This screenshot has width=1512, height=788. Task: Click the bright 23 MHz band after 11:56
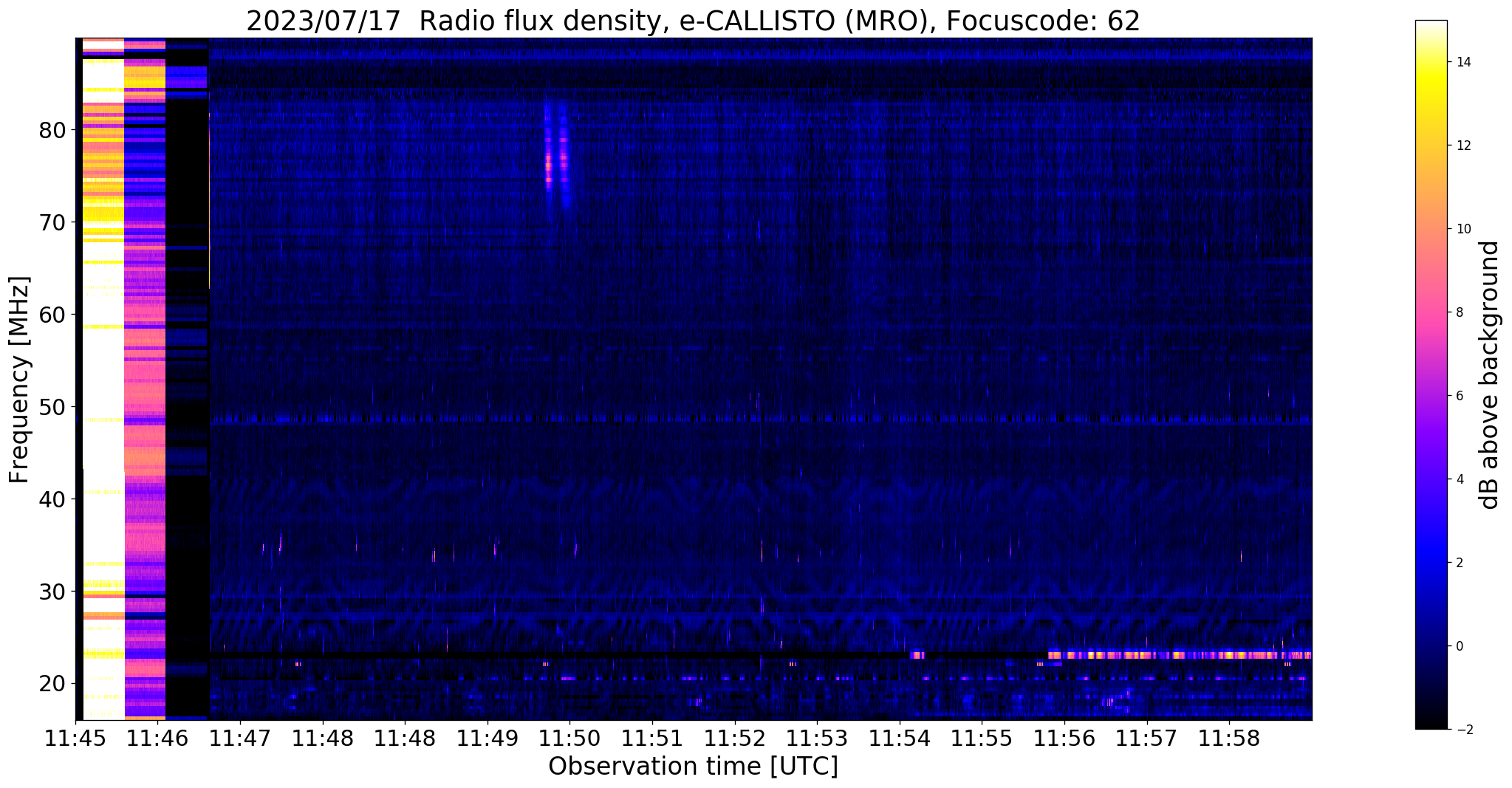tap(1180, 654)
